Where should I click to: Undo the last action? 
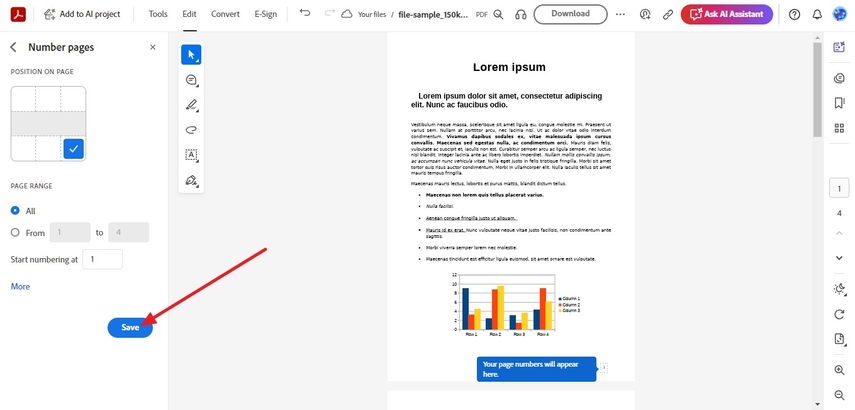click(305, 14)
